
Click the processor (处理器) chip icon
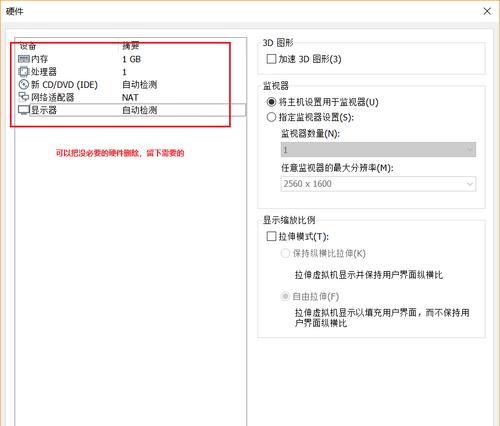(x=24, y=72)
